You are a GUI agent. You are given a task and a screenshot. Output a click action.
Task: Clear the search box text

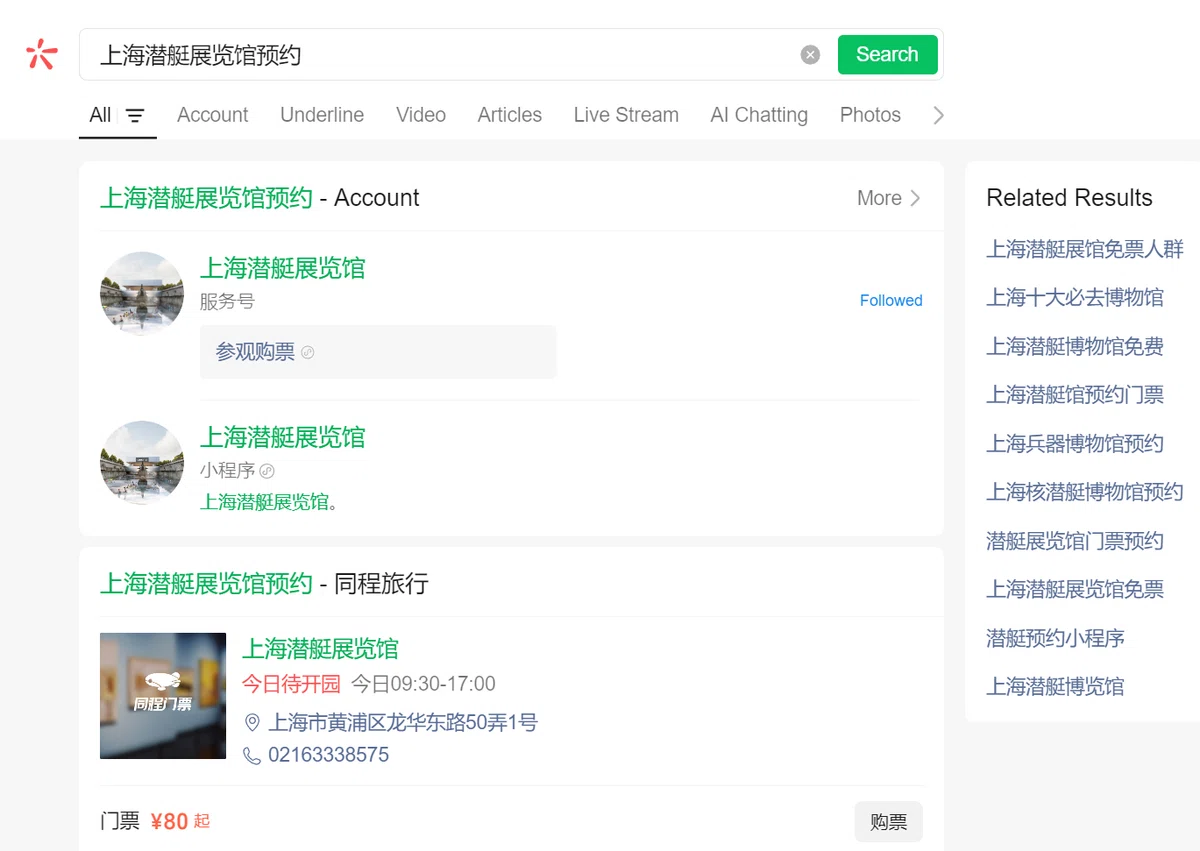coord(810,55)
